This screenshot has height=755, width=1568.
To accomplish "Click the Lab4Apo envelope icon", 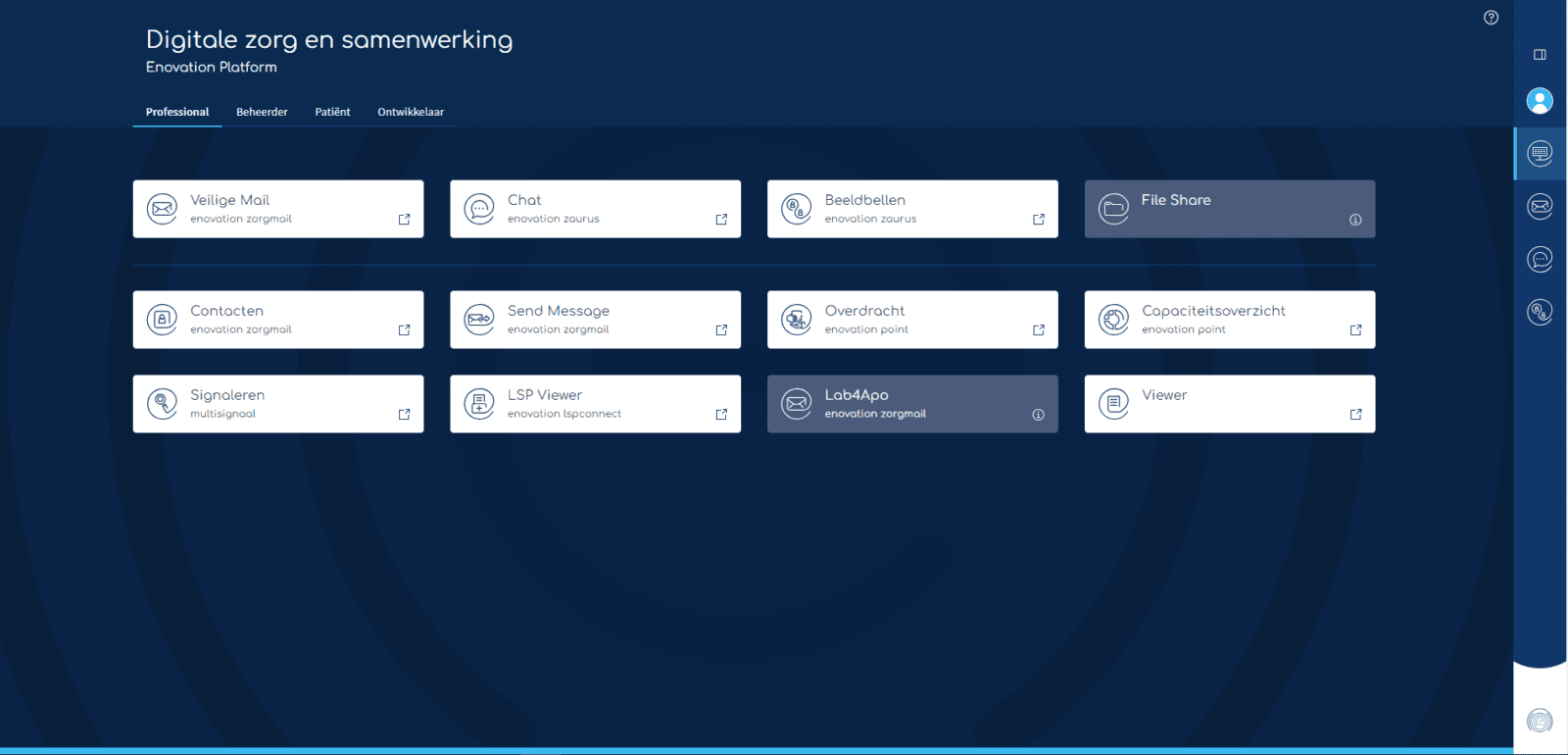I will [797, 404].
